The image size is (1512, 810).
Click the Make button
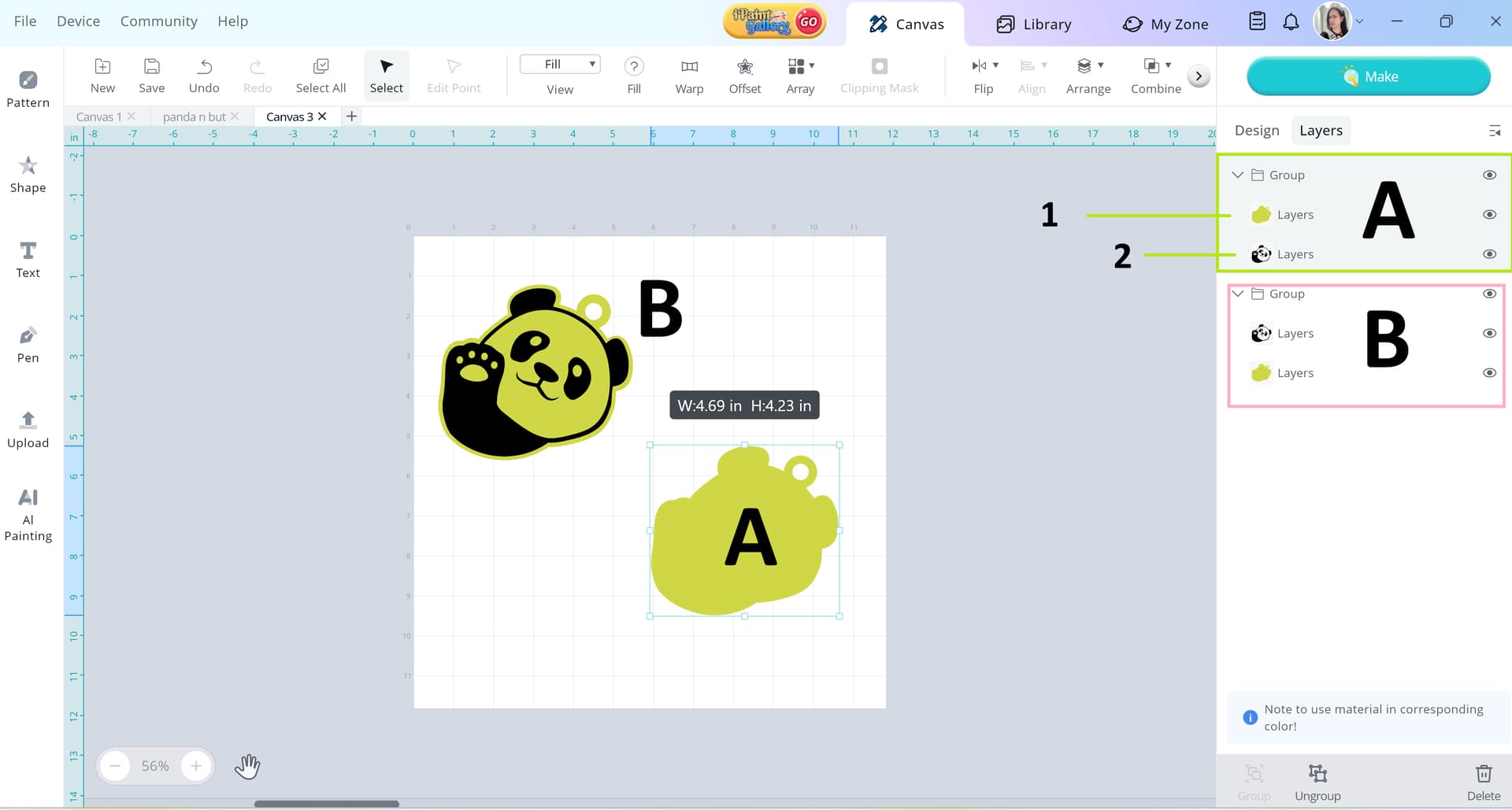click(1368, 76)
